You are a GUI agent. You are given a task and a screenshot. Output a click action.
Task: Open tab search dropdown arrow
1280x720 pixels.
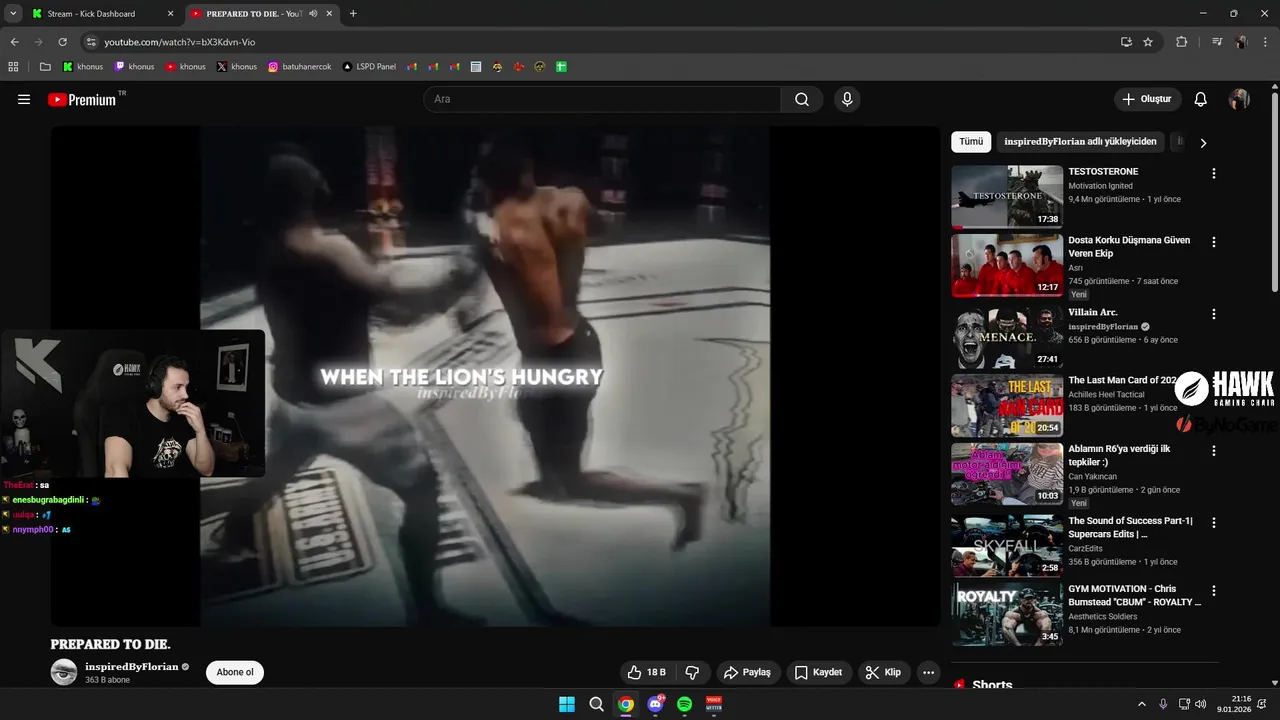[13, 14]
